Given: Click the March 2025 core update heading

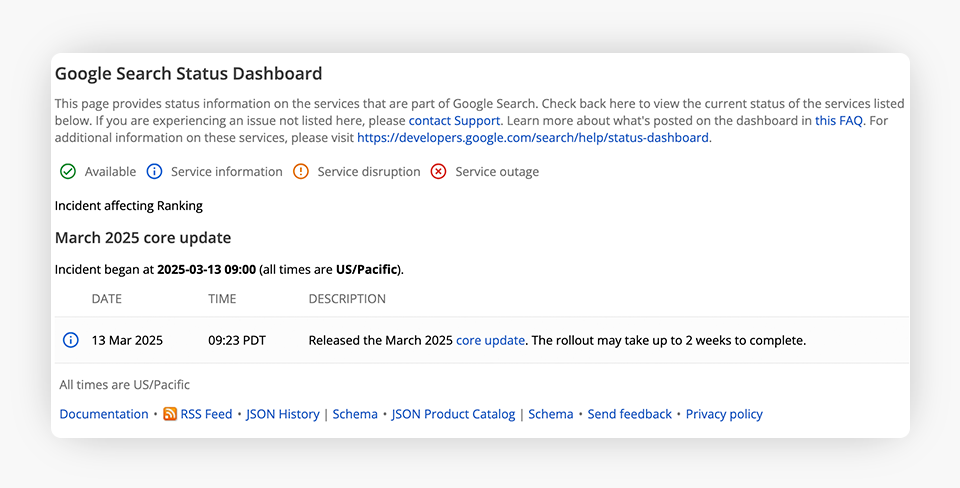Looking at the screenshot, I should 143,238.
